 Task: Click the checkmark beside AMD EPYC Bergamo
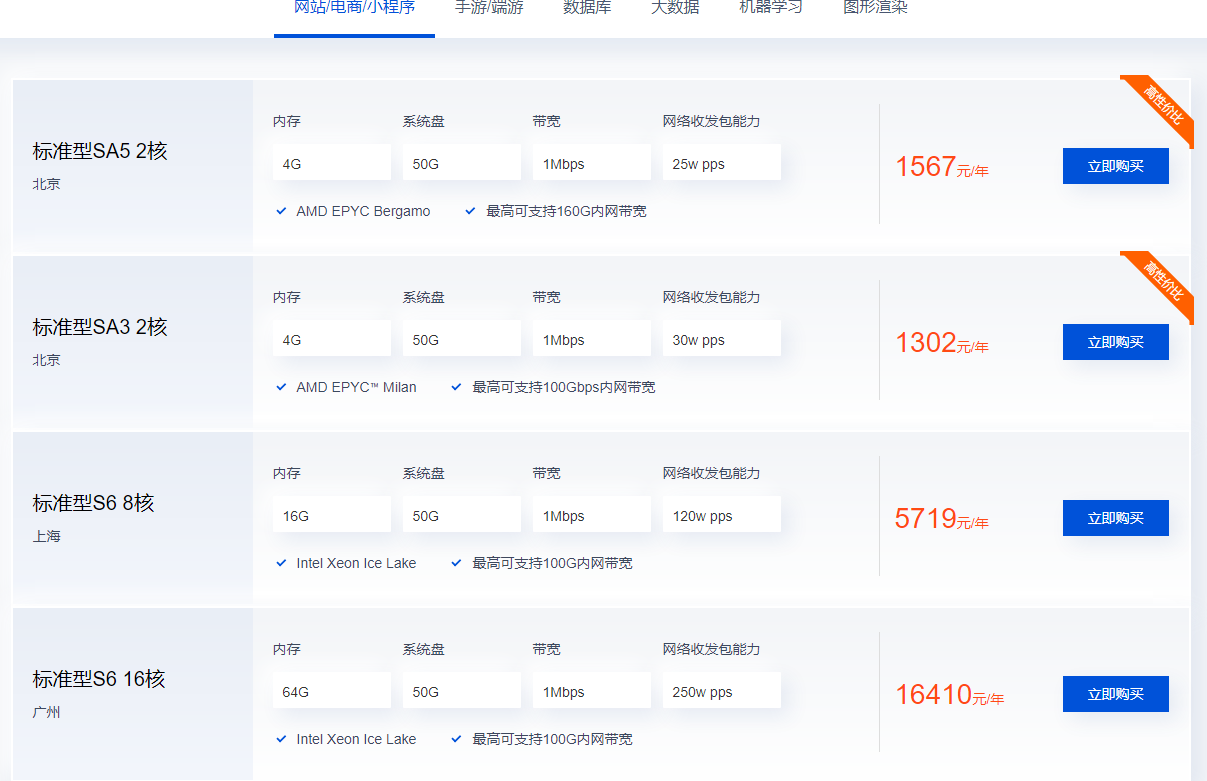coord(281,211)
